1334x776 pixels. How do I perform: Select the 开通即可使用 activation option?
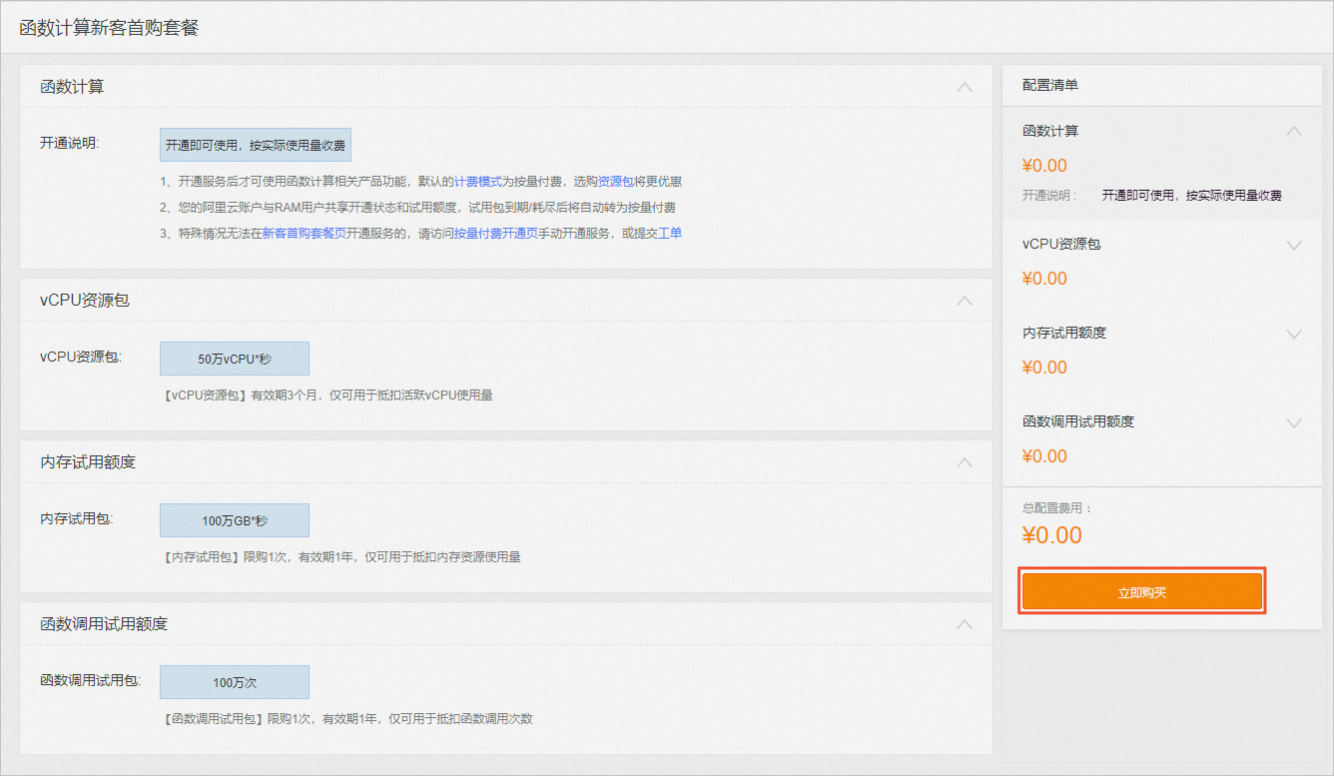tap(256, 144)
